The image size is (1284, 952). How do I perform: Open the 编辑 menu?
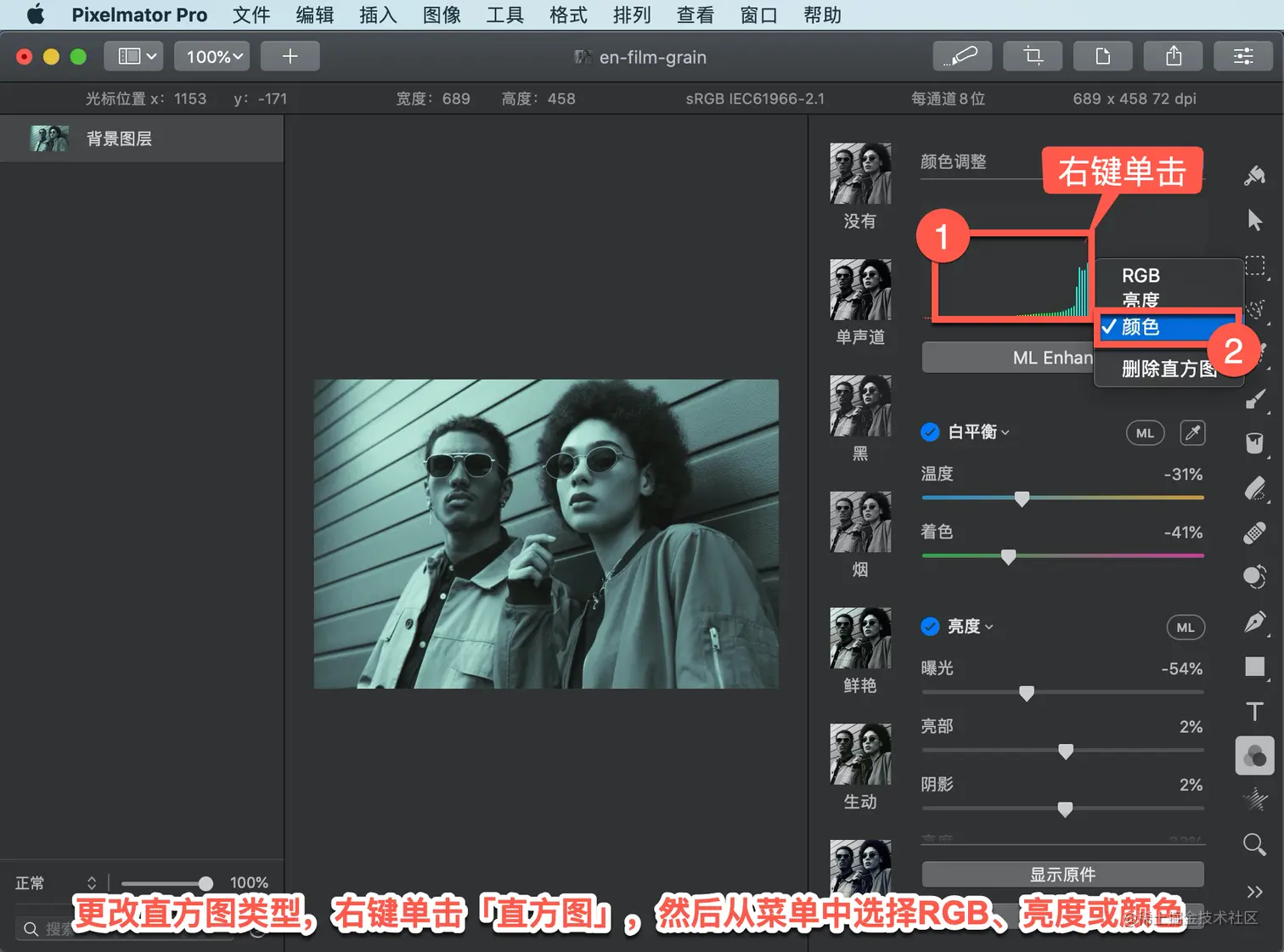coord(315,15)
